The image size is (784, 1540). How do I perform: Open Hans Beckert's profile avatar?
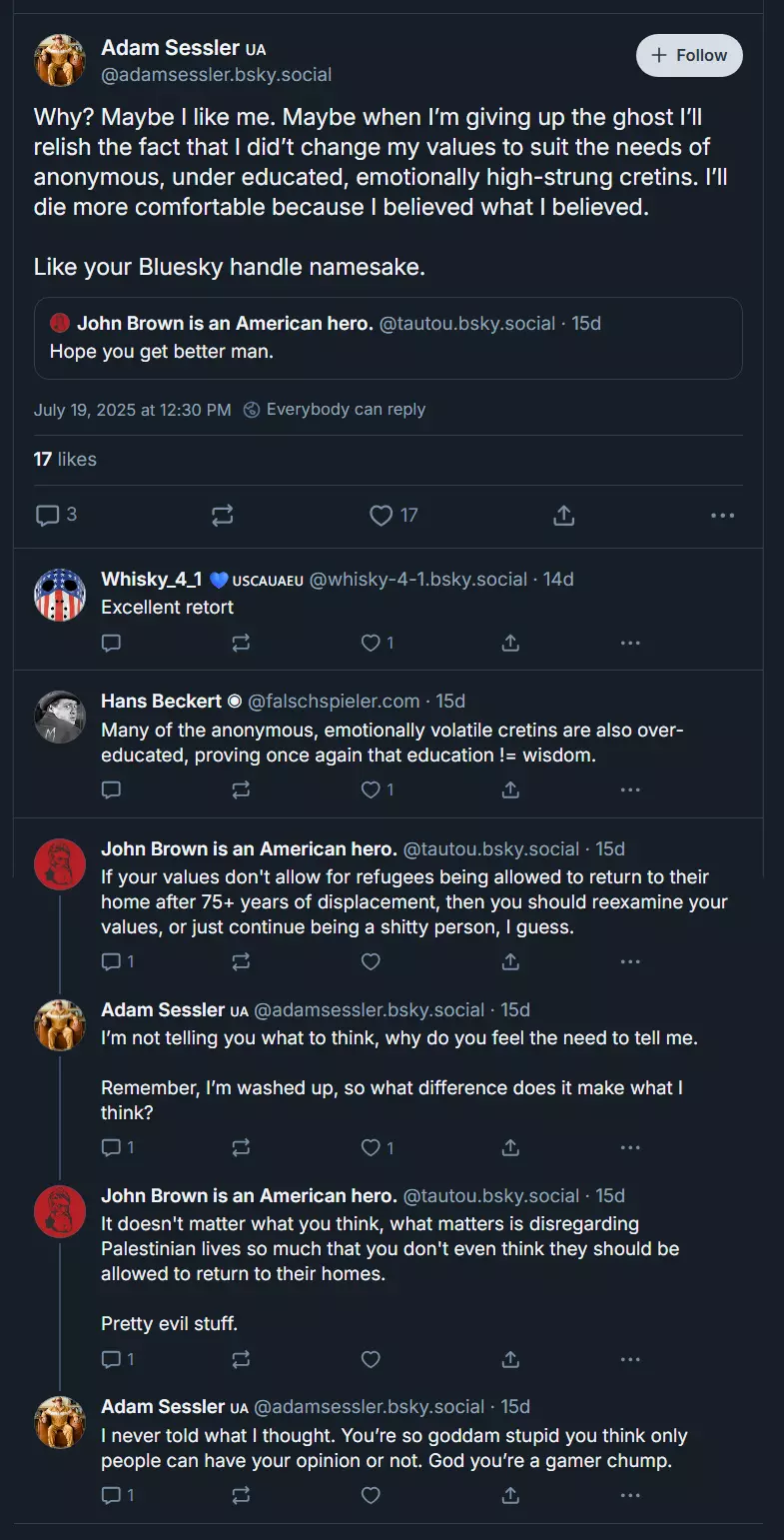point(60,717)
